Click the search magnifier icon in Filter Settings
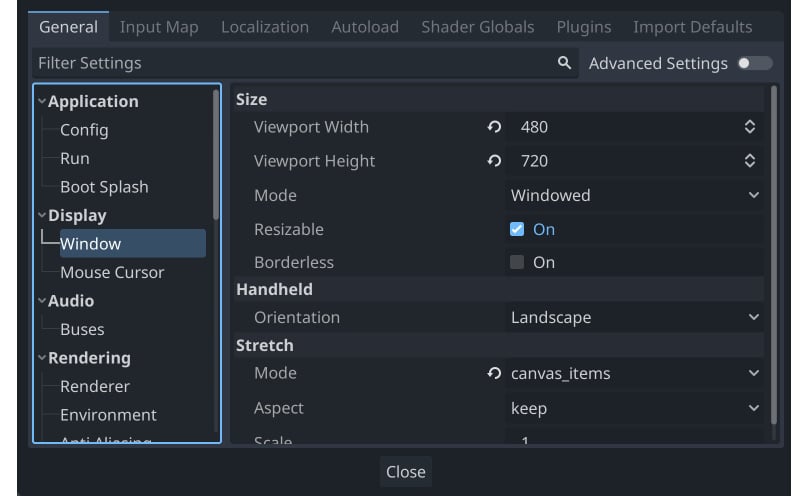 tap(564, 63)
